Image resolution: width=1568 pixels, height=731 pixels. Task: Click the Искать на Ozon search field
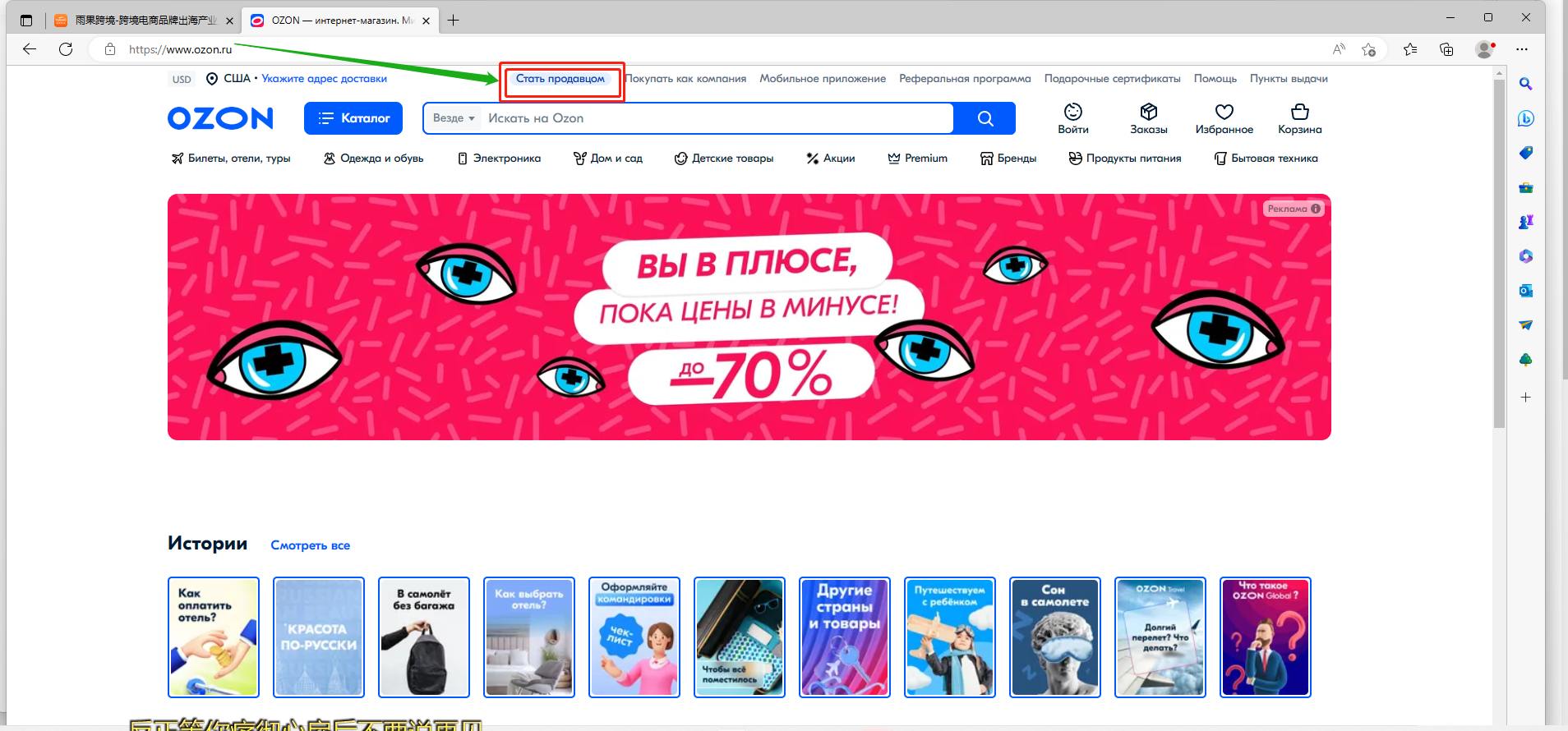[x=715, y=118]
